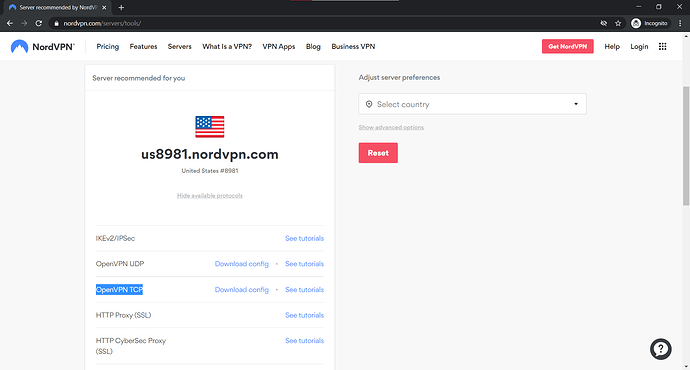Click the page vertical scrollbar thumb

[686, 146]
